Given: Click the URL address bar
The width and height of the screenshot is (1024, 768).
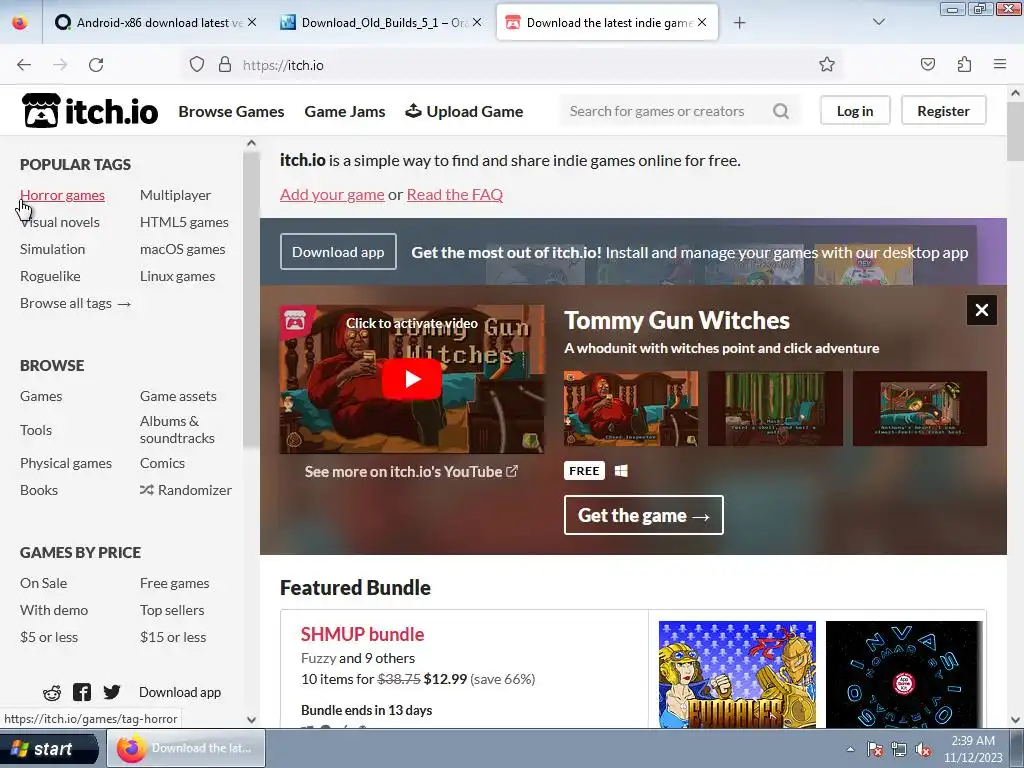Looking at the screenshot, I should (513, 65).
